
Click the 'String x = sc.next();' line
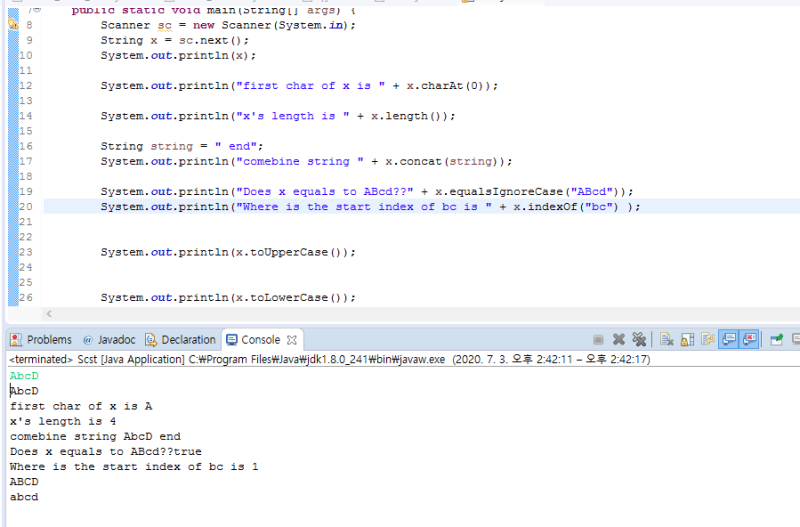pyautogui.click(x=174, y=40)
